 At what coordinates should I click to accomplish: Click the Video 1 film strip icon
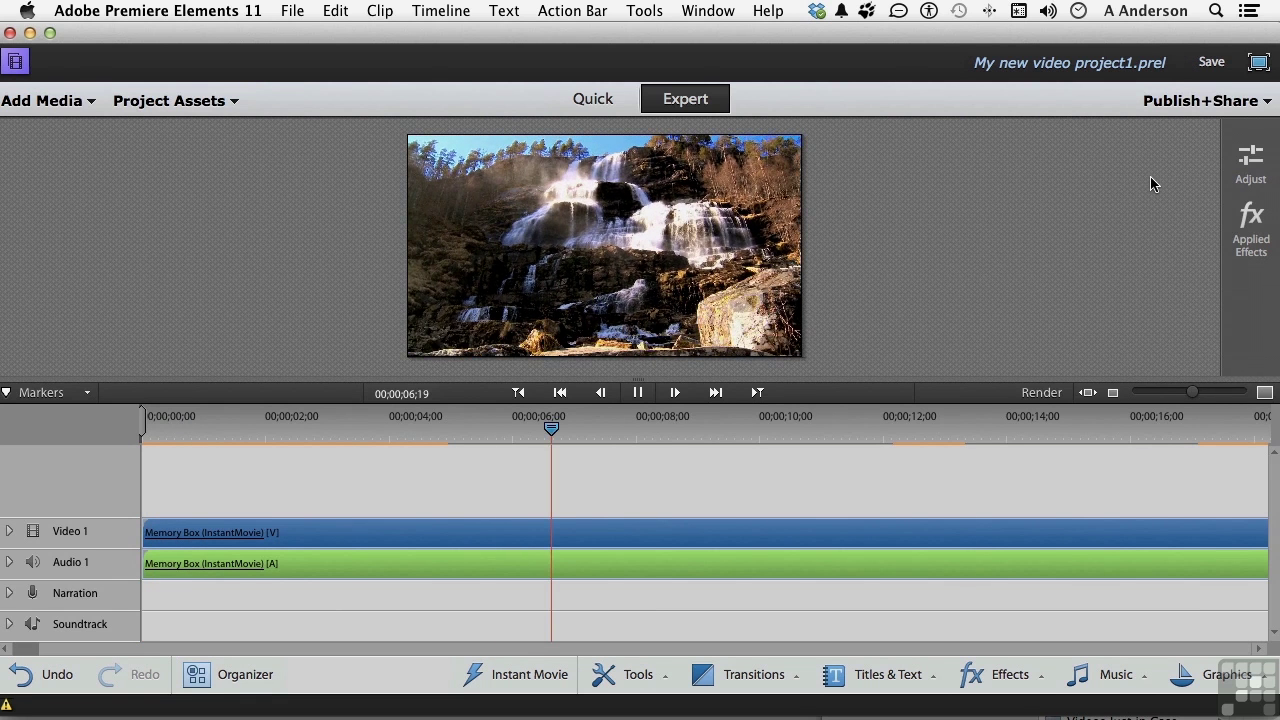(x=33, y=531)
